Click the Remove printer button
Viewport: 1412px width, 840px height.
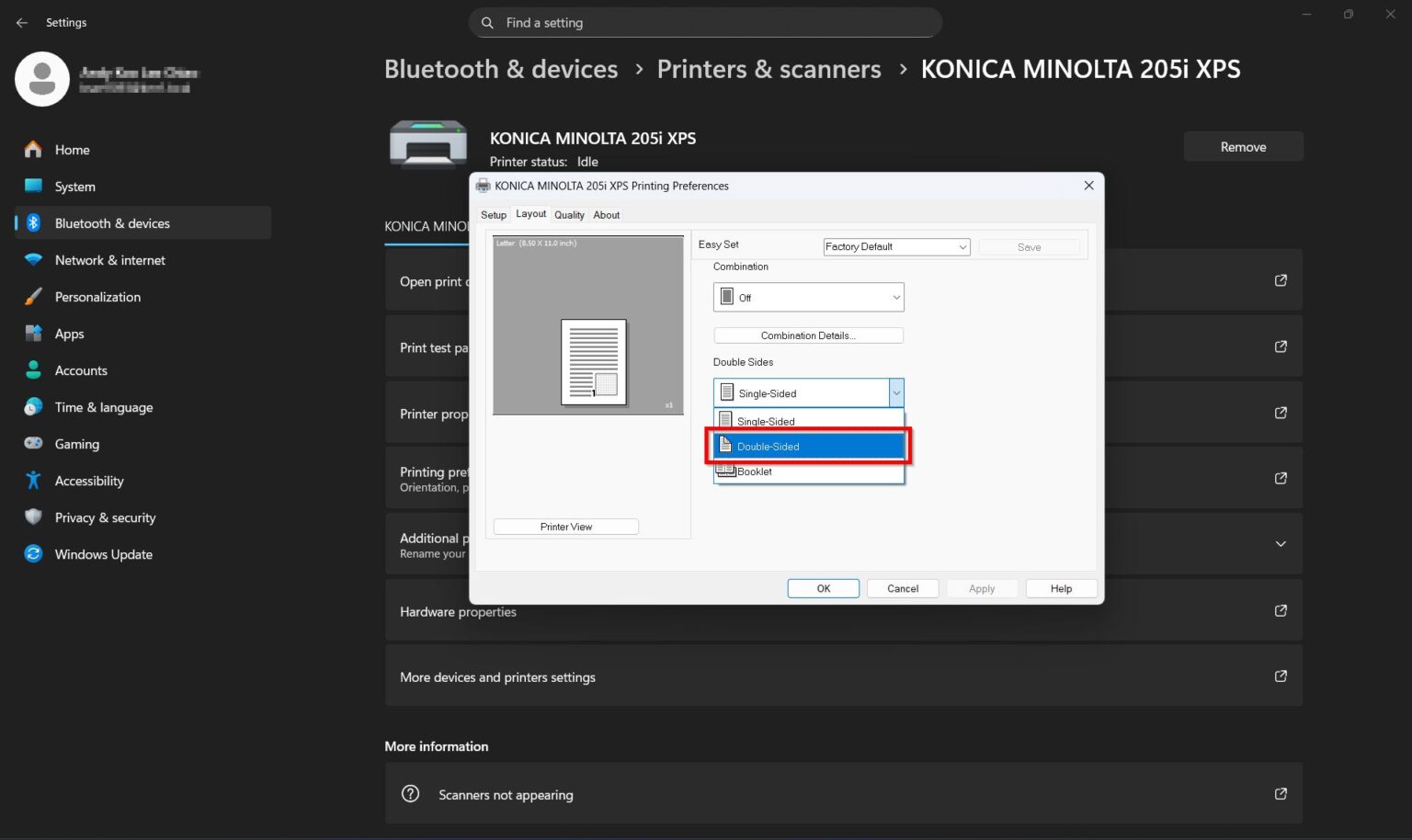click(1243, 147)
